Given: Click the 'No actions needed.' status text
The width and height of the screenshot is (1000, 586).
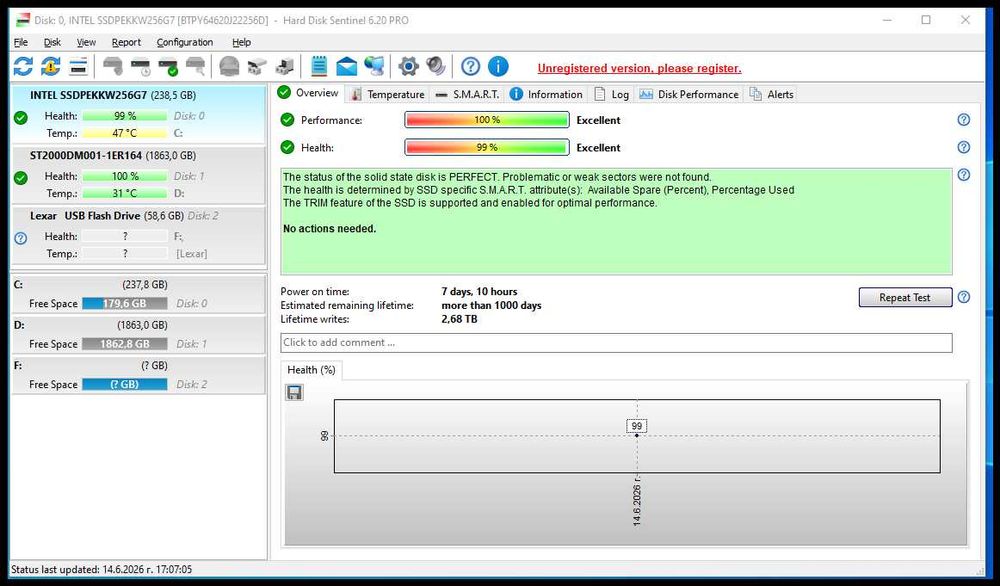Looking at the screenshot, I should pos(330,228).
